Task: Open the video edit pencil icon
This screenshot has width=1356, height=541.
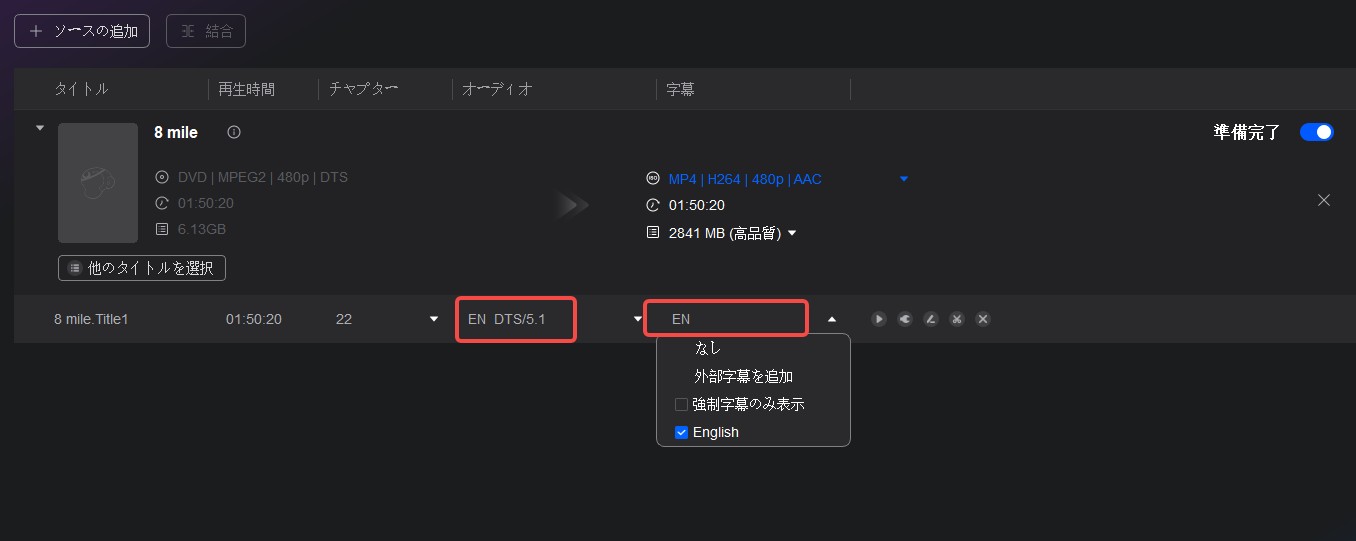Action: pos(931,319)
